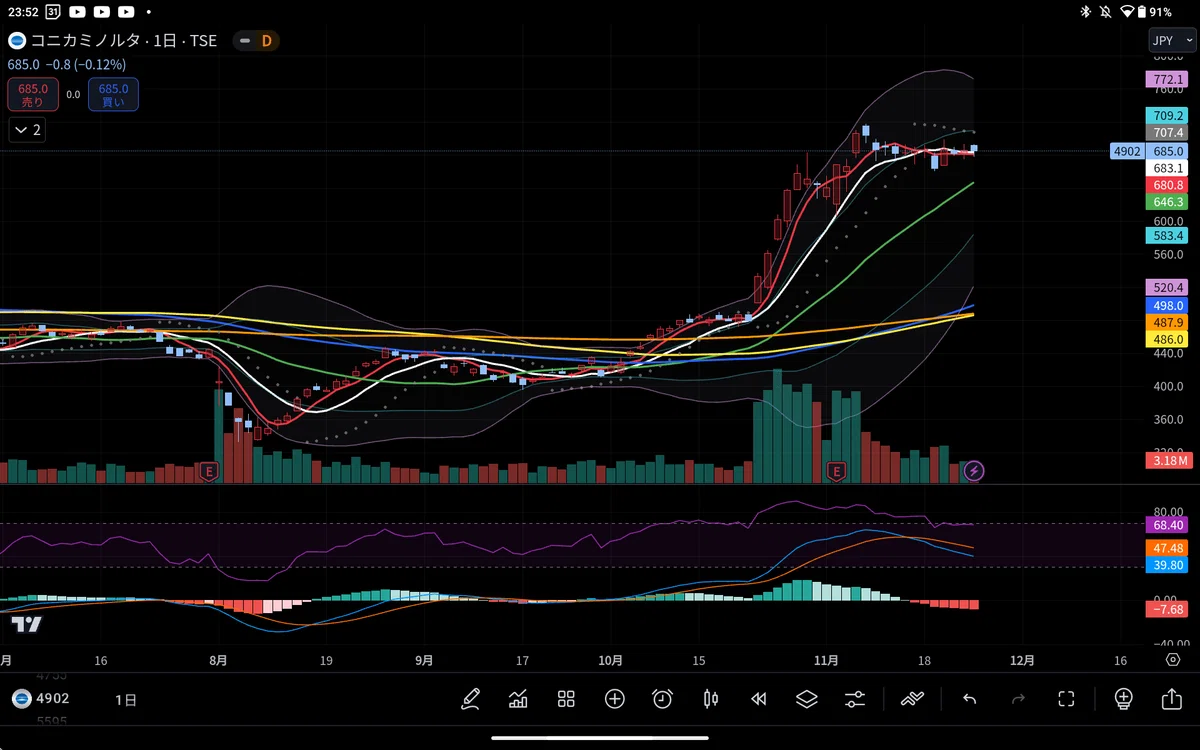
Task: Publish idea with the lightbulb icon
Action: (1123, 699)
